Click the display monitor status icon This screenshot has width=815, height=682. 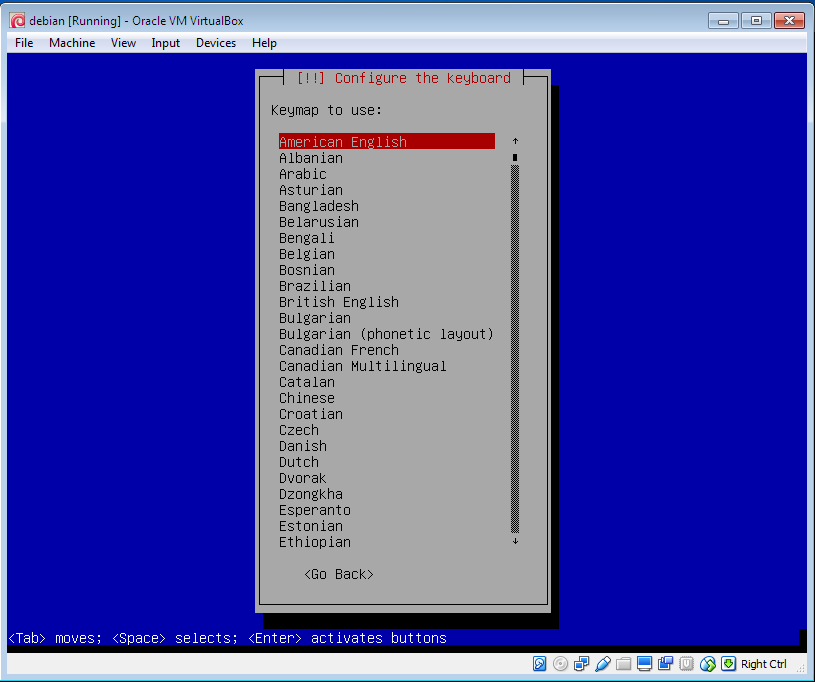click(x=645, y=664)
